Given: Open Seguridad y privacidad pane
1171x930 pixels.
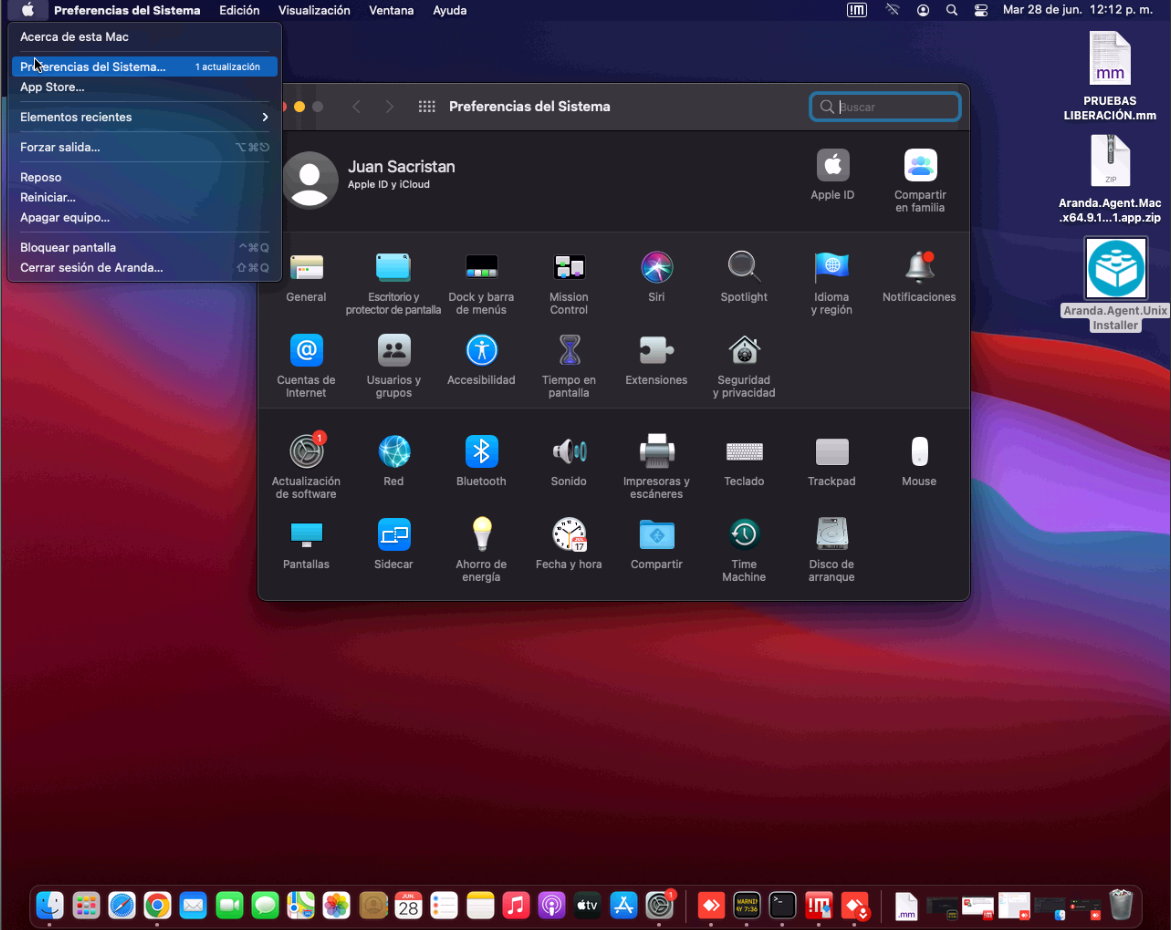Looking at the screenshot, I should click(x=744, y=350).
